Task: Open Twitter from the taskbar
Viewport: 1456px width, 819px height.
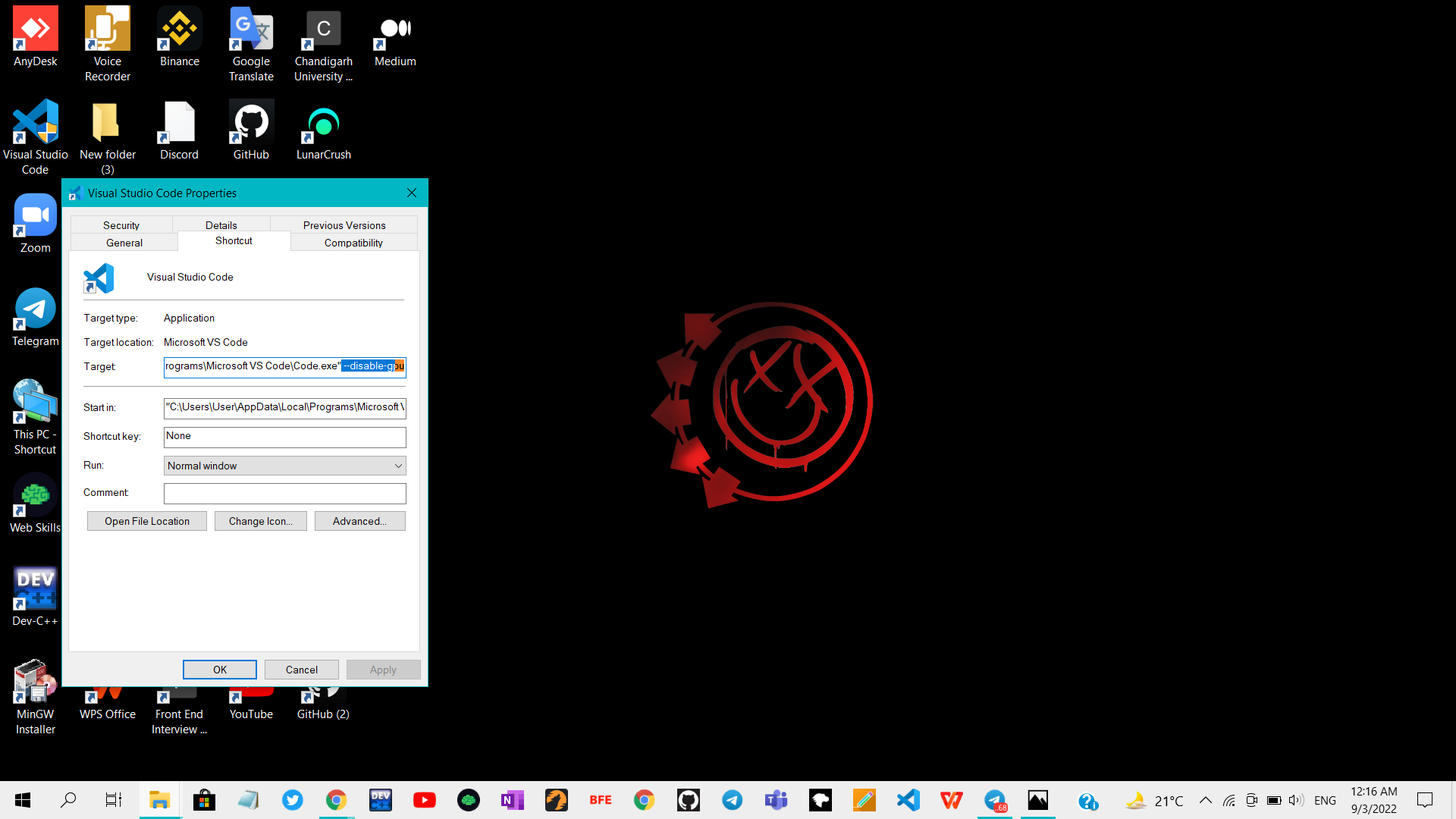Action: point(292,800)
